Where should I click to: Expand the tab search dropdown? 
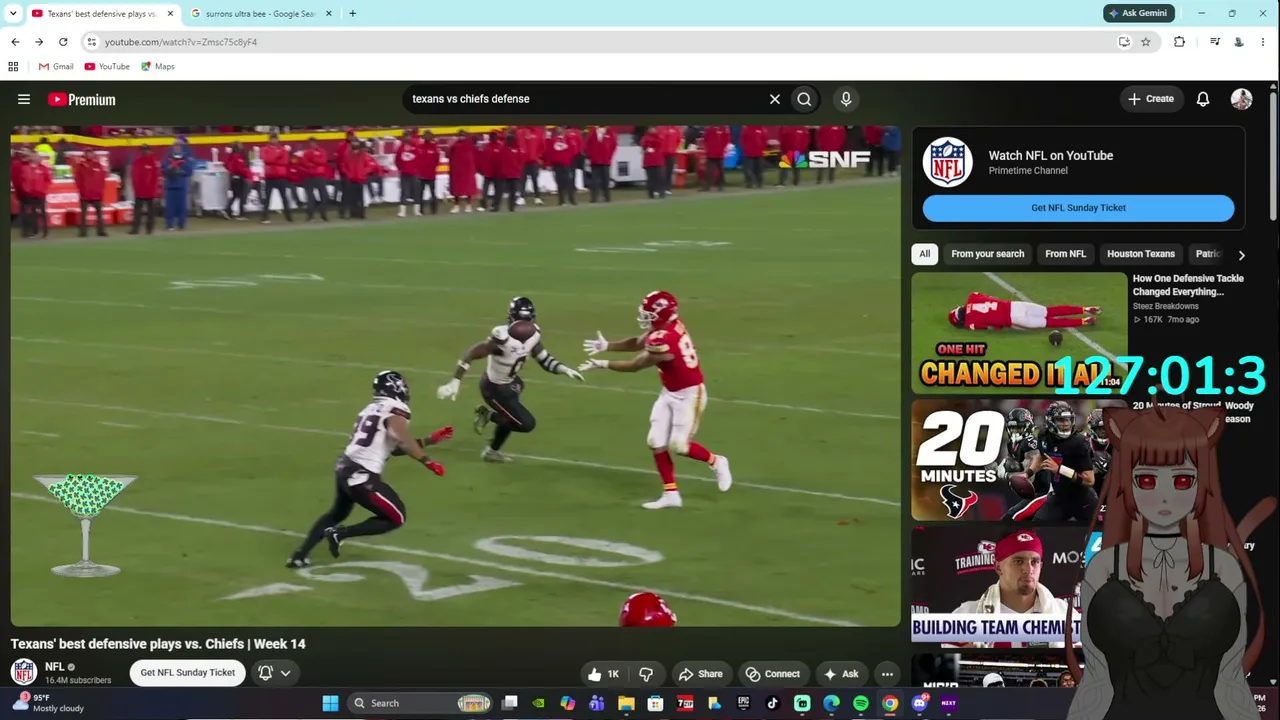click(13, 14)
